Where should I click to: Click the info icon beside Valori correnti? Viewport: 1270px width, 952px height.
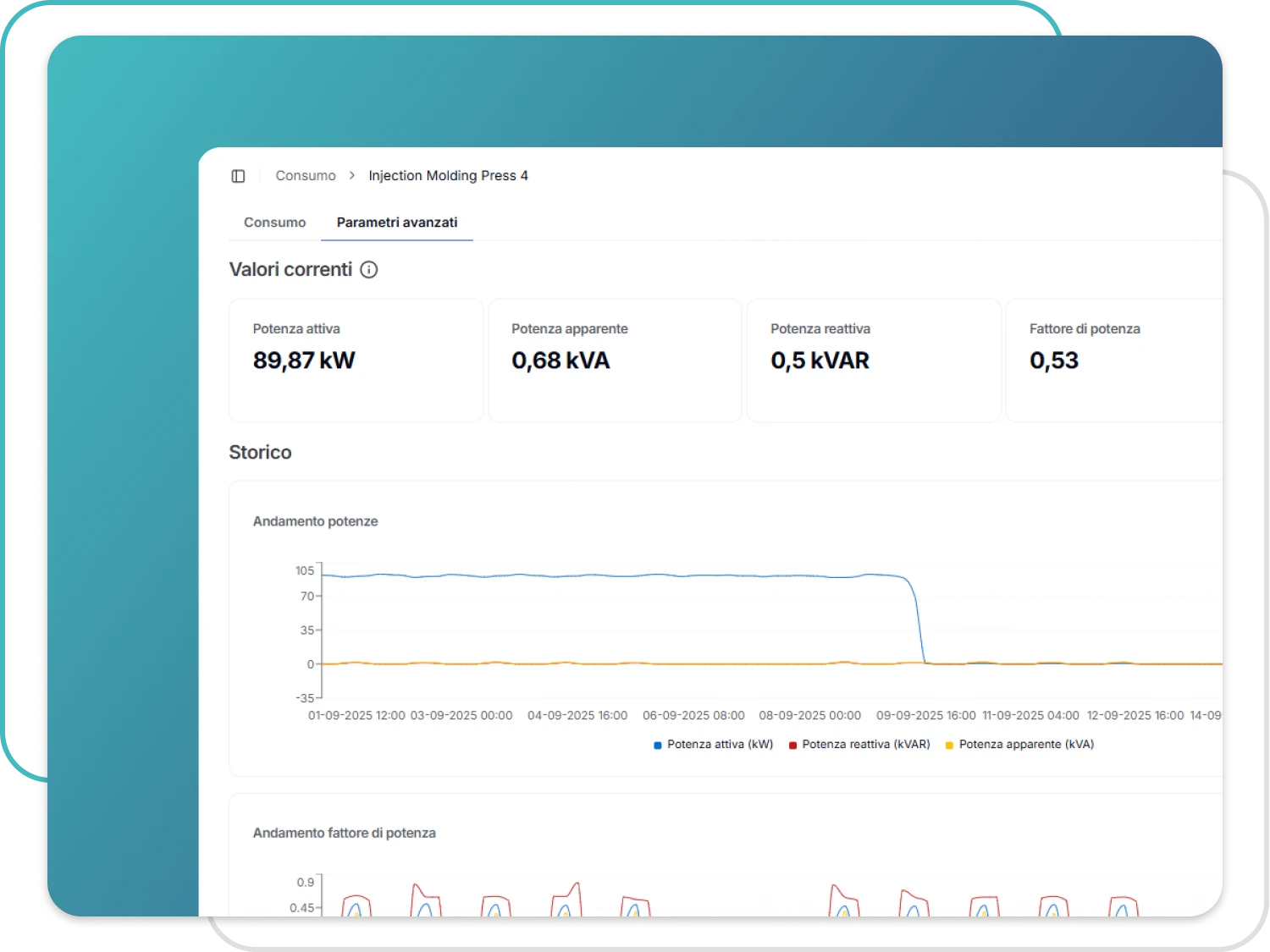point(369,270)
